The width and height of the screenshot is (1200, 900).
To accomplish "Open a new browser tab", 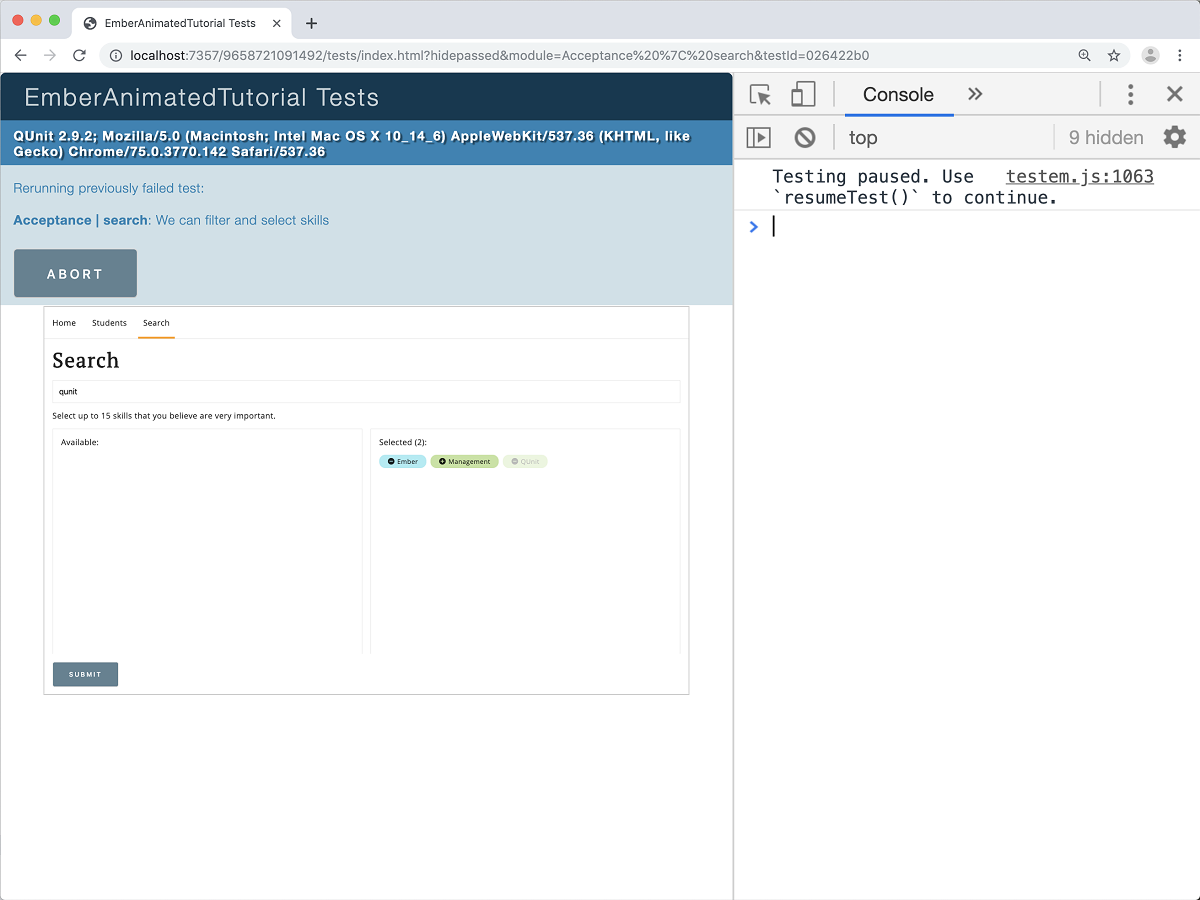I will pos(311,23).
